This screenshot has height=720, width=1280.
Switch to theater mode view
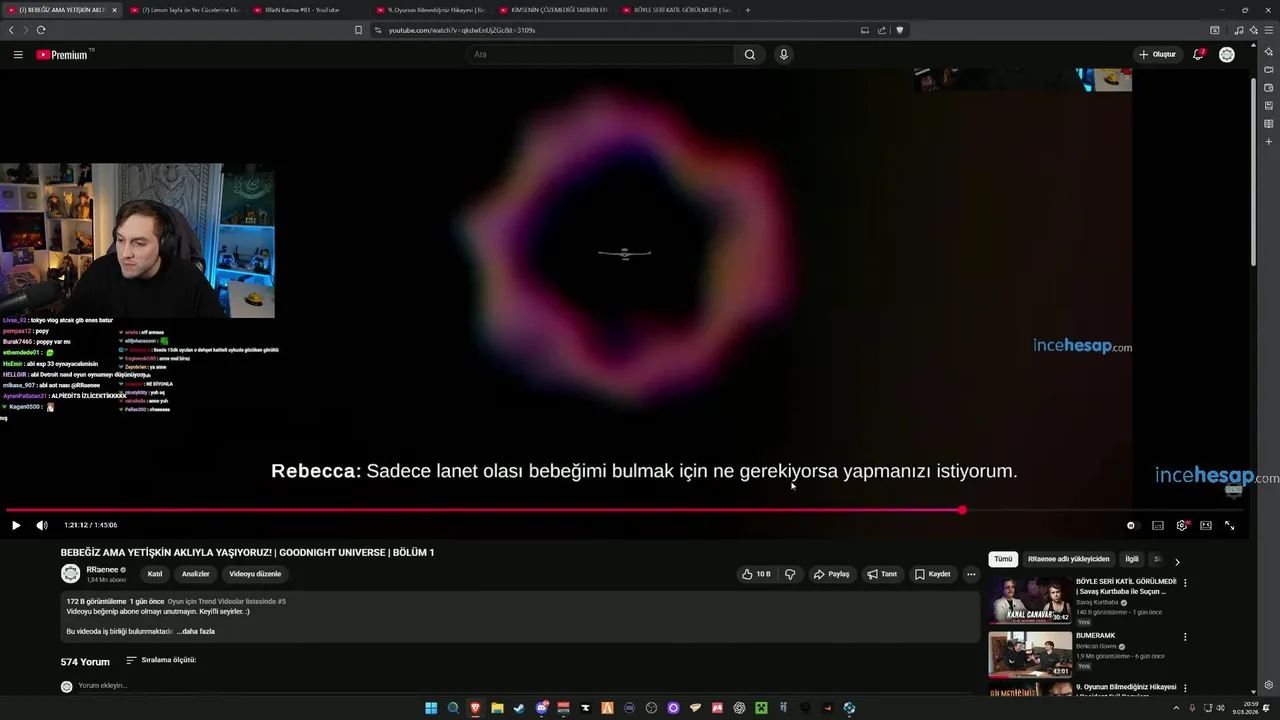point(1206,526)
